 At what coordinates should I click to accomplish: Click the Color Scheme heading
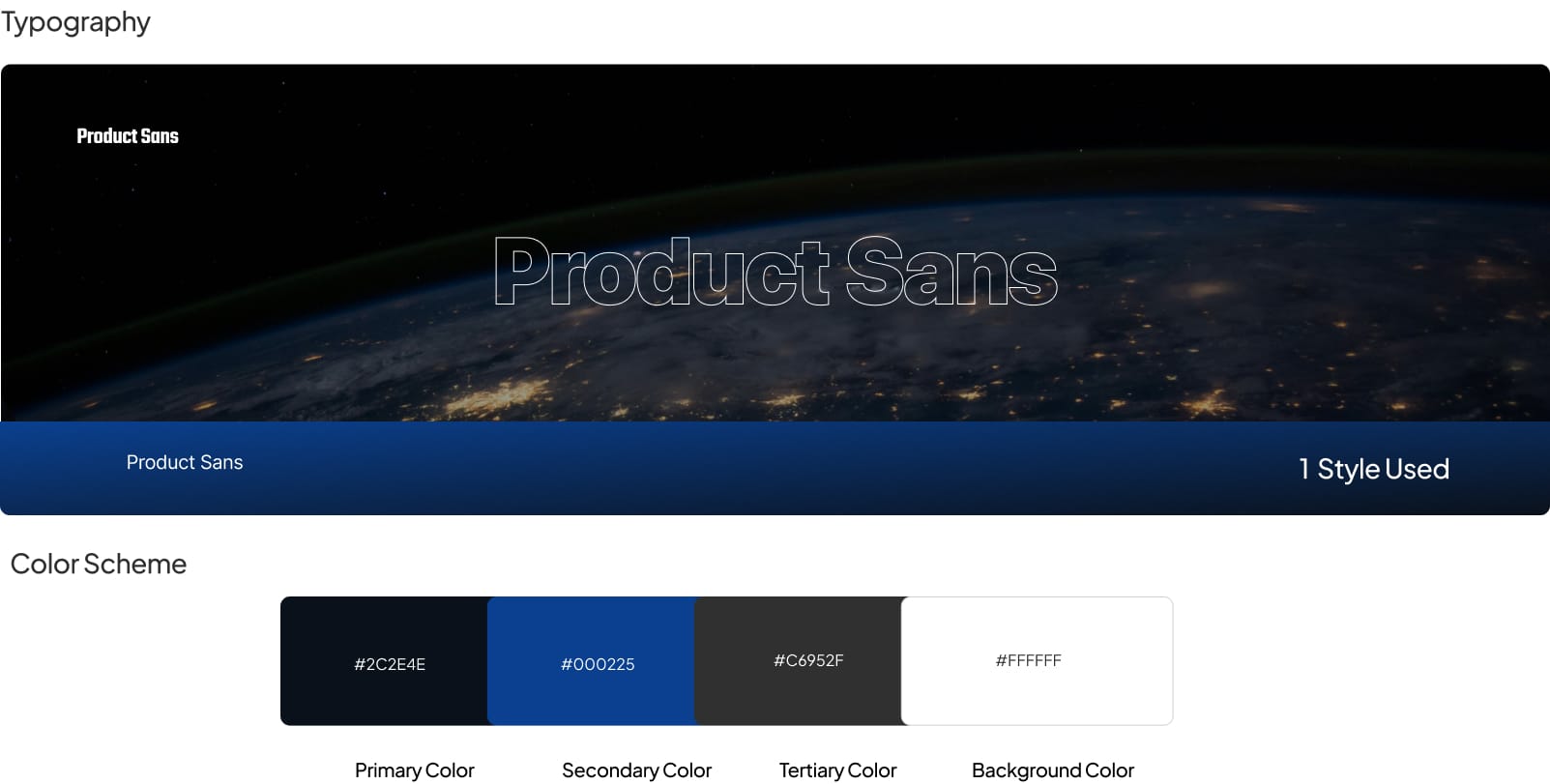pyautogui.click(x=99, y=564)
